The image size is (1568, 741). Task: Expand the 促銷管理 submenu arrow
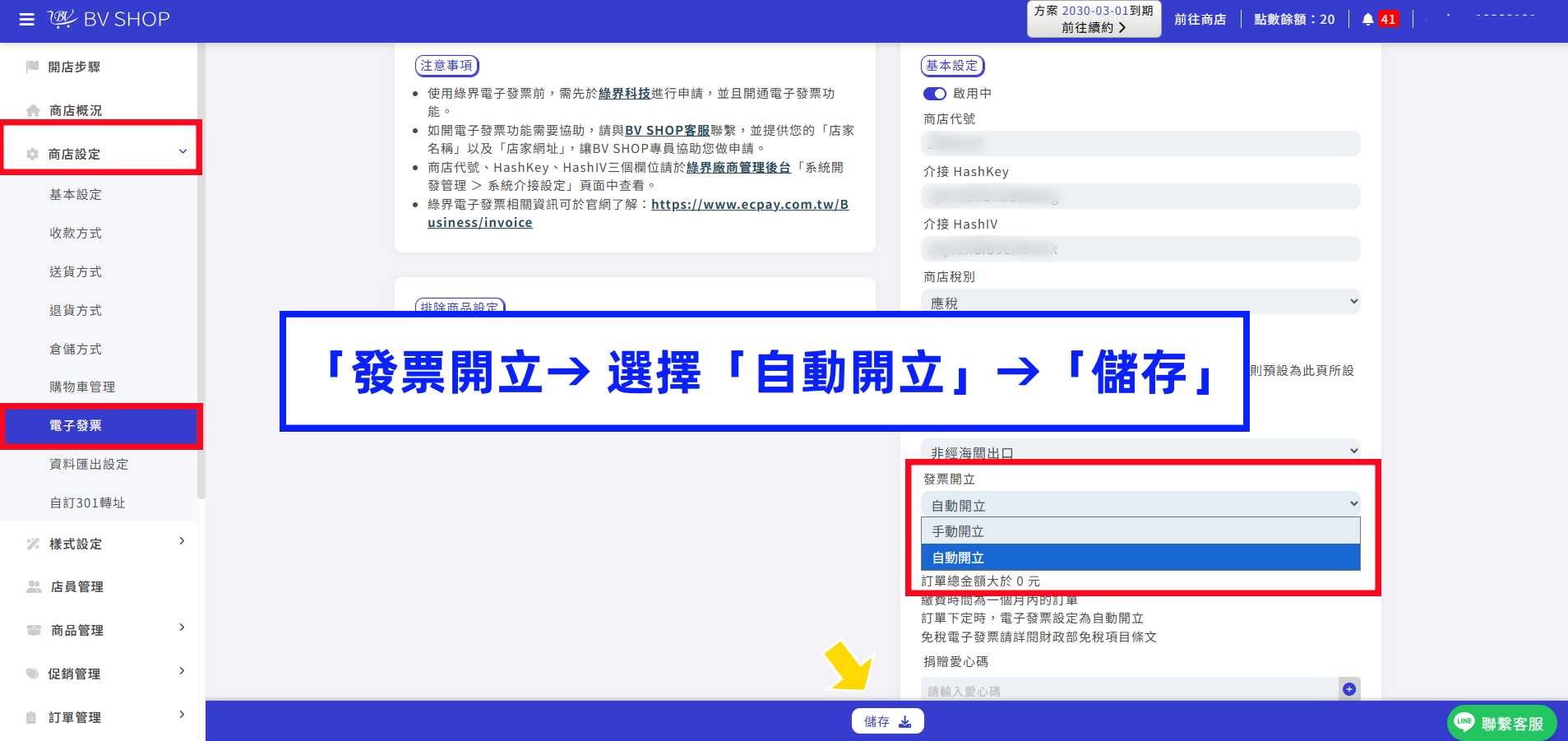182,671
